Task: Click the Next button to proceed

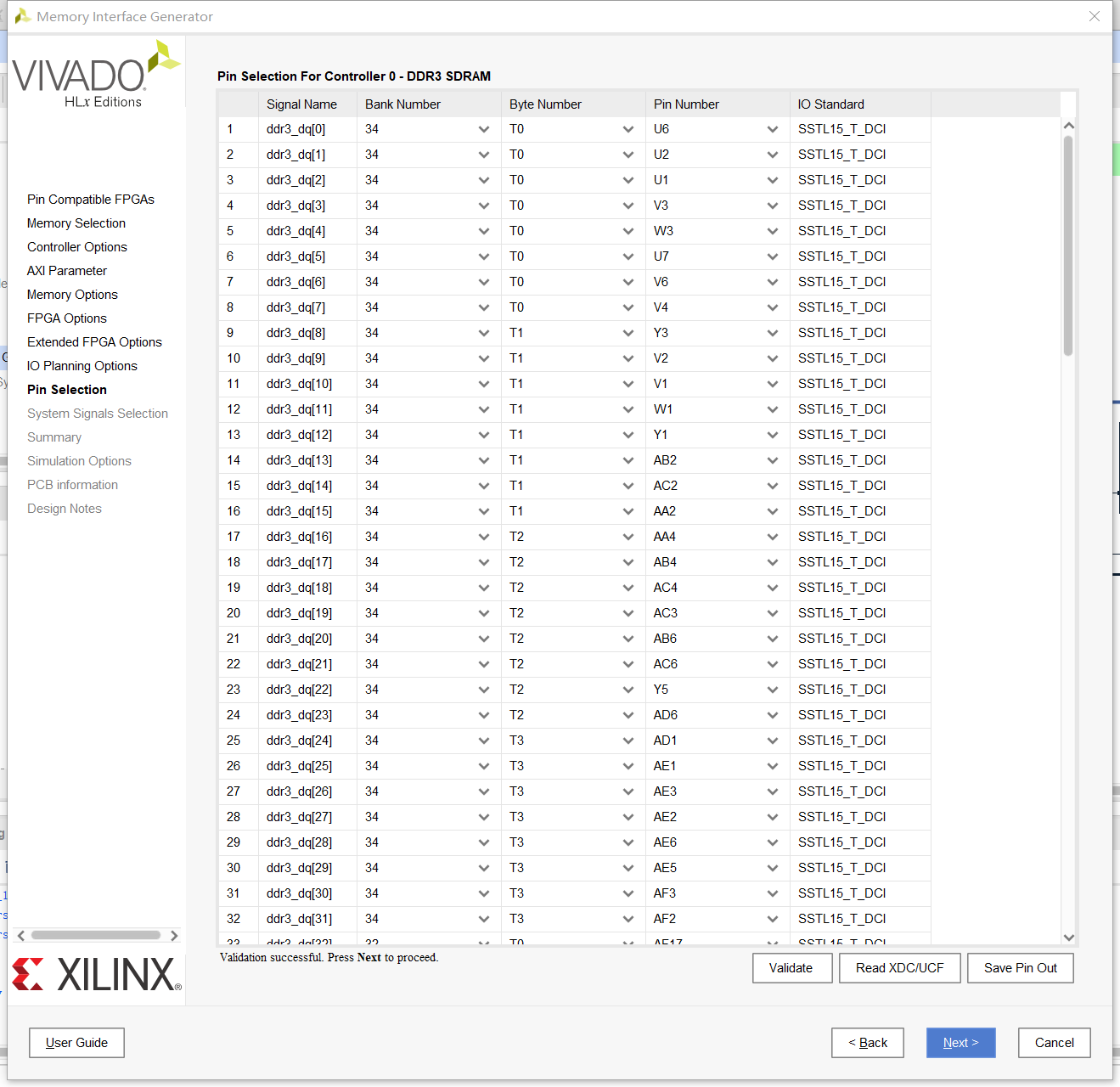Action: (960, 1042)
